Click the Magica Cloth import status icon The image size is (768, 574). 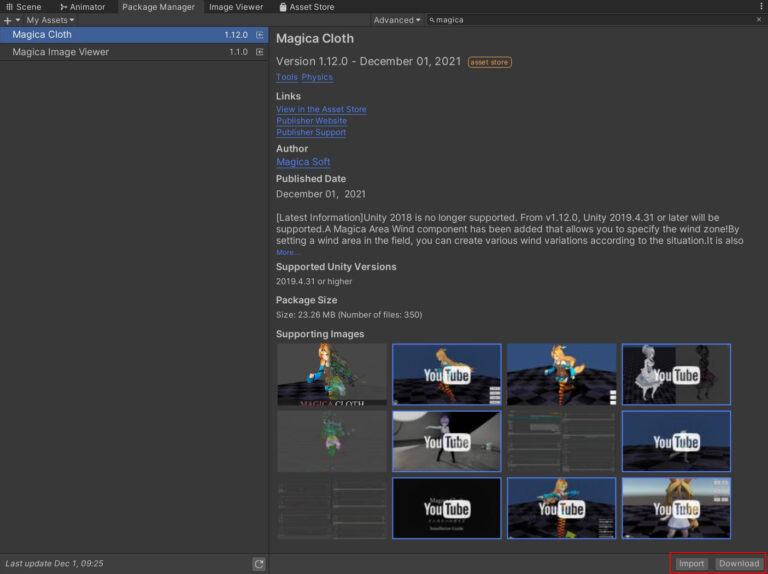pos(260,35)
